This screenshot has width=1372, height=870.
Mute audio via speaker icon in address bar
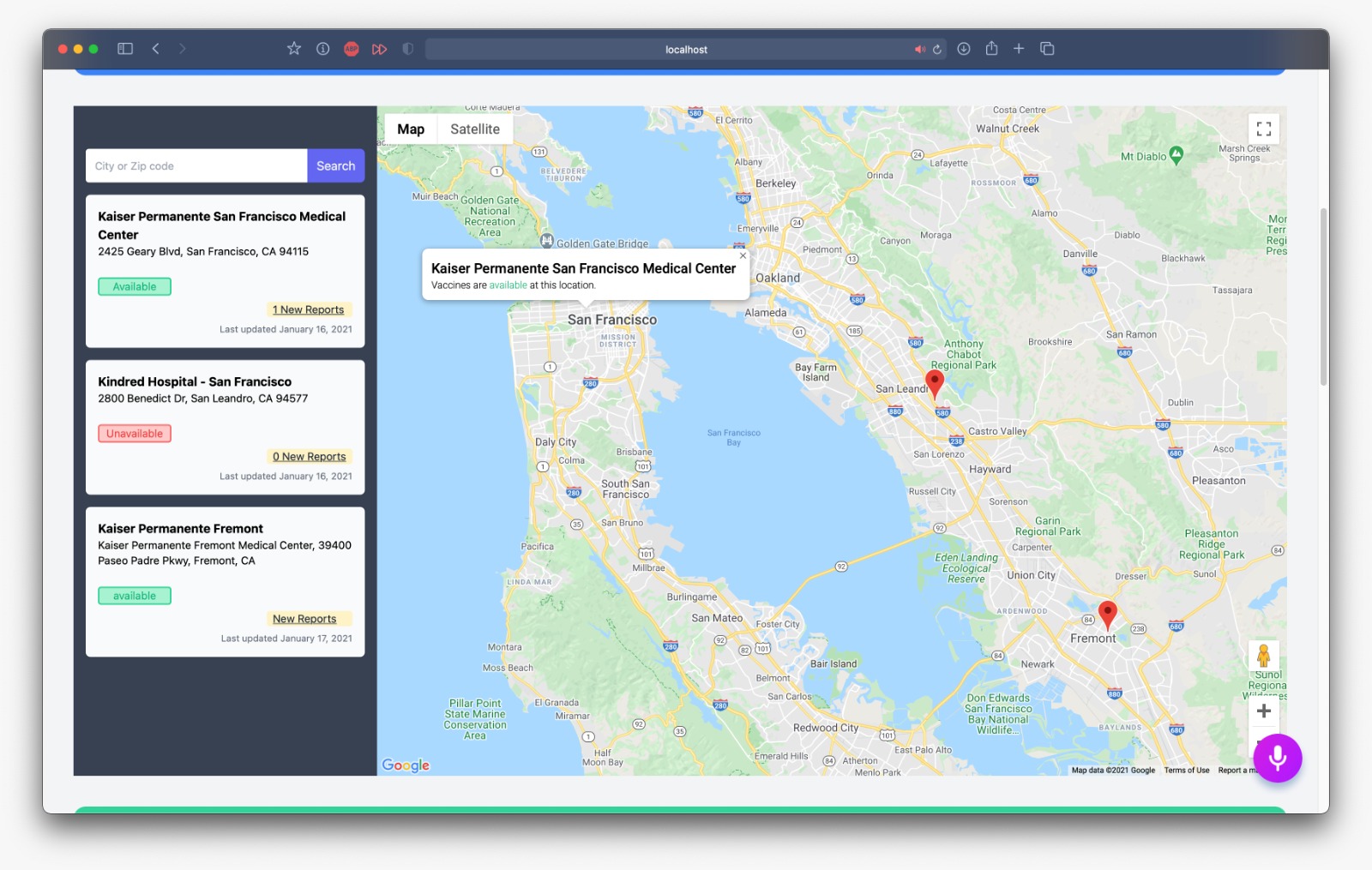point(920,50)
